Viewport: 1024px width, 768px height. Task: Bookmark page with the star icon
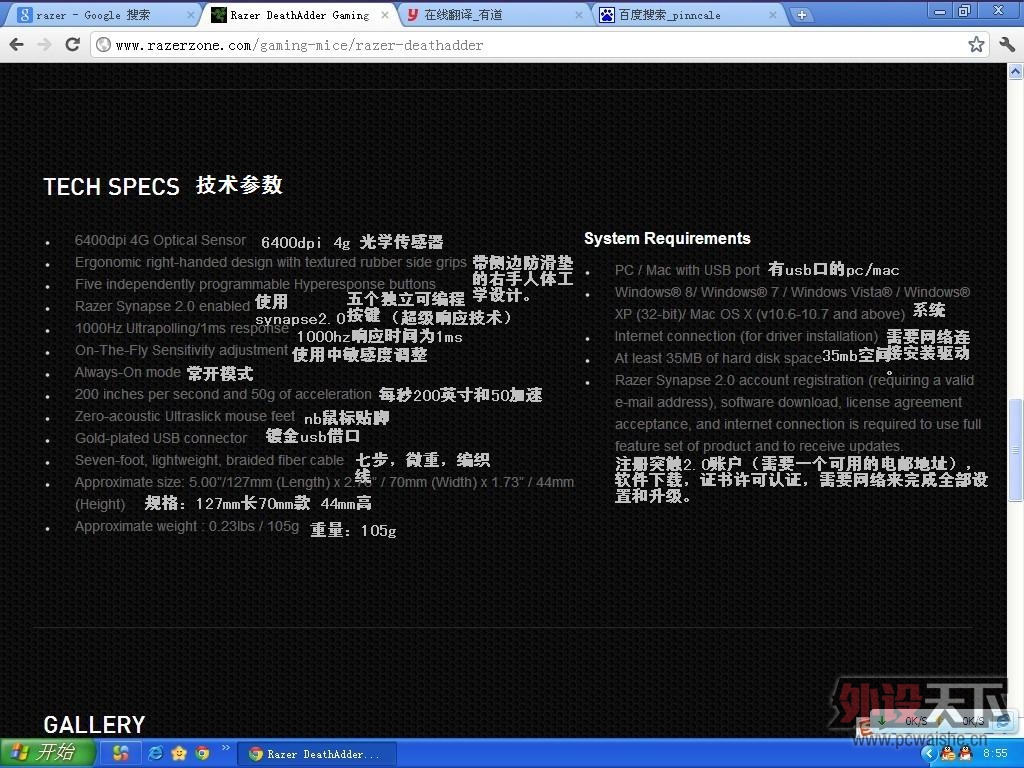(x=976, y=44)
